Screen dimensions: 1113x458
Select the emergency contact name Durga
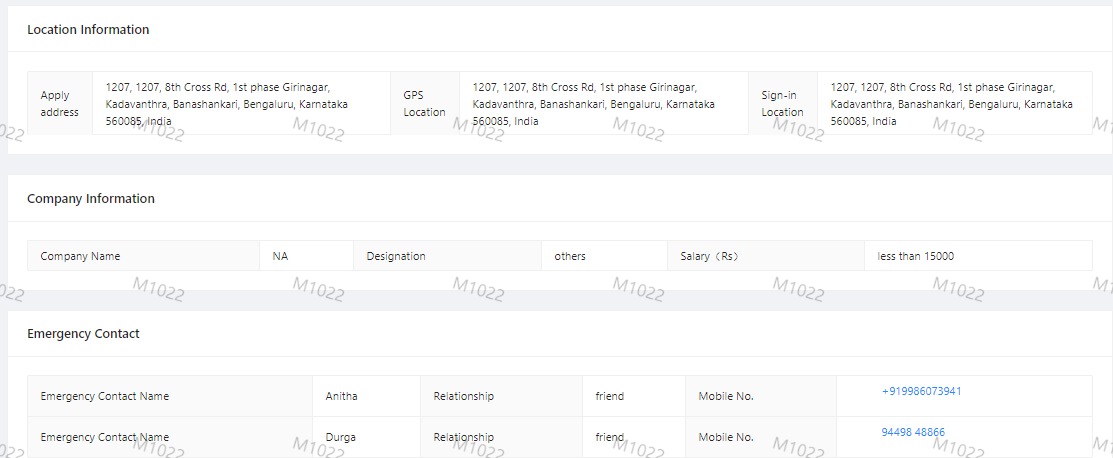(x=340, y=437)
